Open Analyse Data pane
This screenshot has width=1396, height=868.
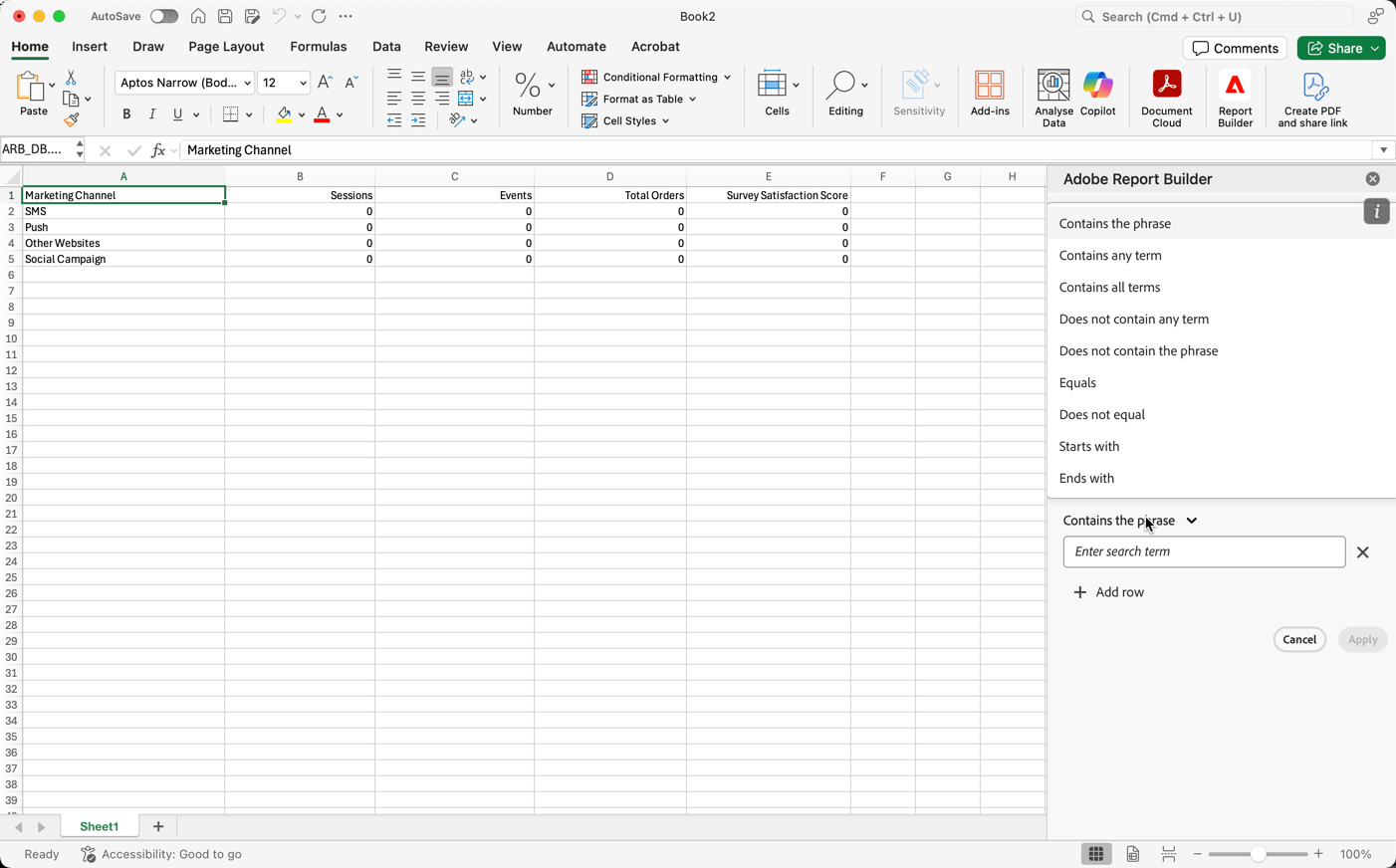[1053, 98]
